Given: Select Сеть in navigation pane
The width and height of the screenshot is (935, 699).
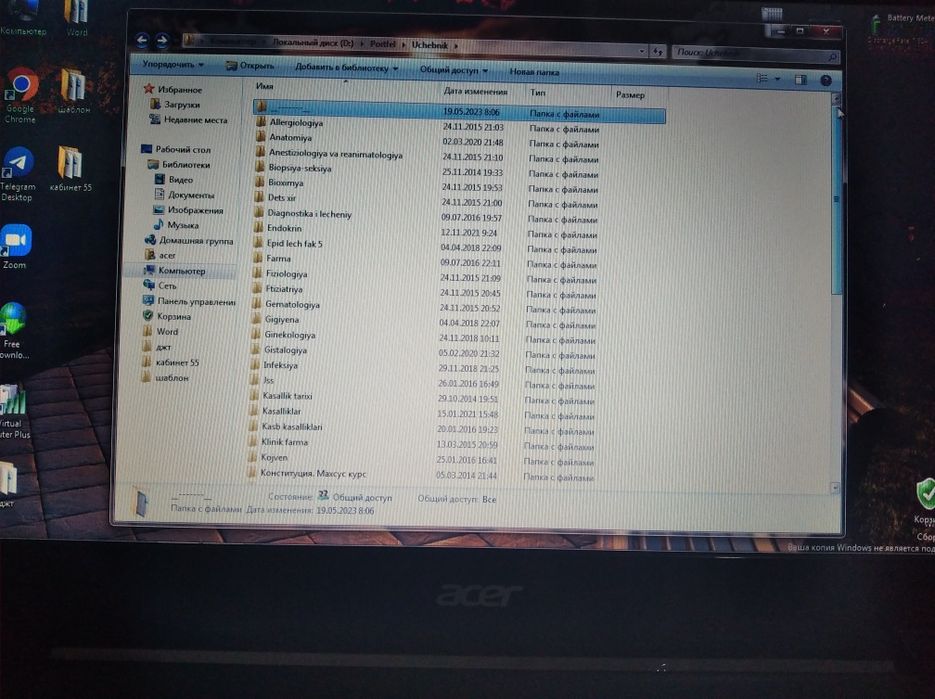Looking at the screenshot, I should pos(160,286).
